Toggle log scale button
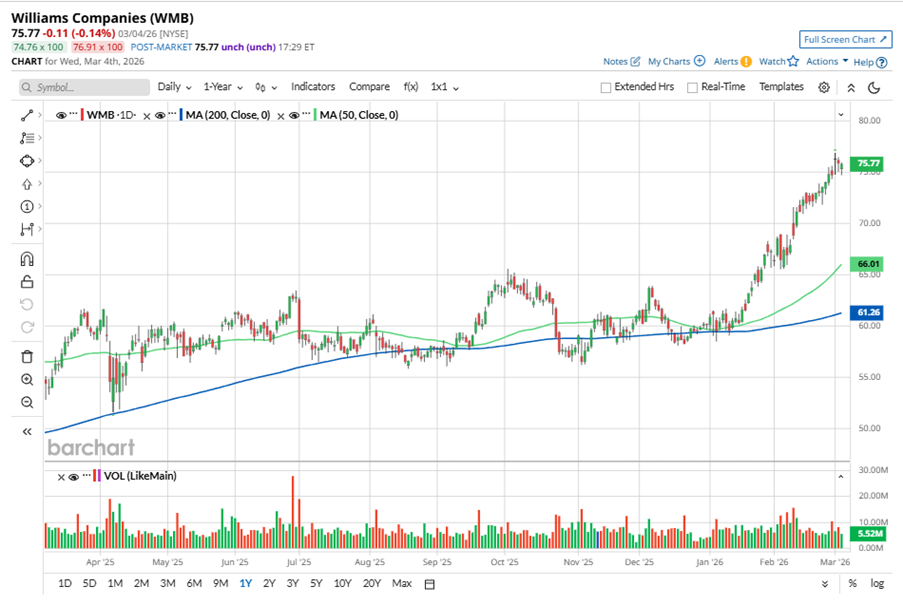 point(877,584)
